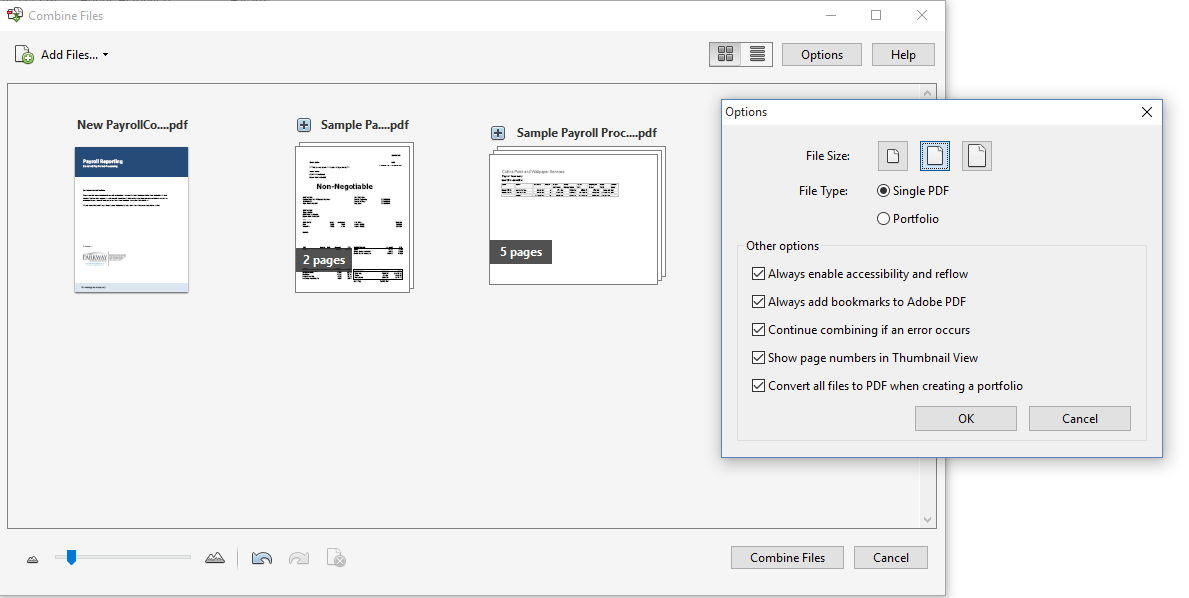
Task: Uncheck Always add bookmarks to Adobe PDF
Action: [x=758, y=301]
